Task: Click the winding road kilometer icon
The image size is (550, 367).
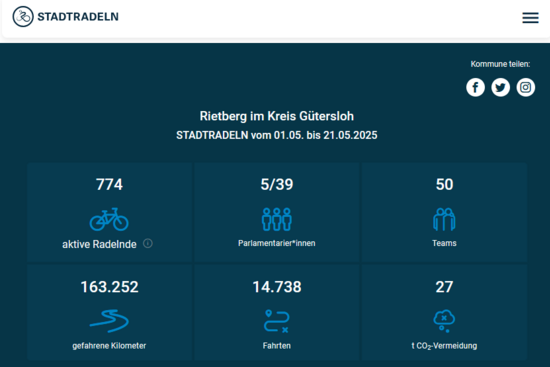Action: click(109, 321)
